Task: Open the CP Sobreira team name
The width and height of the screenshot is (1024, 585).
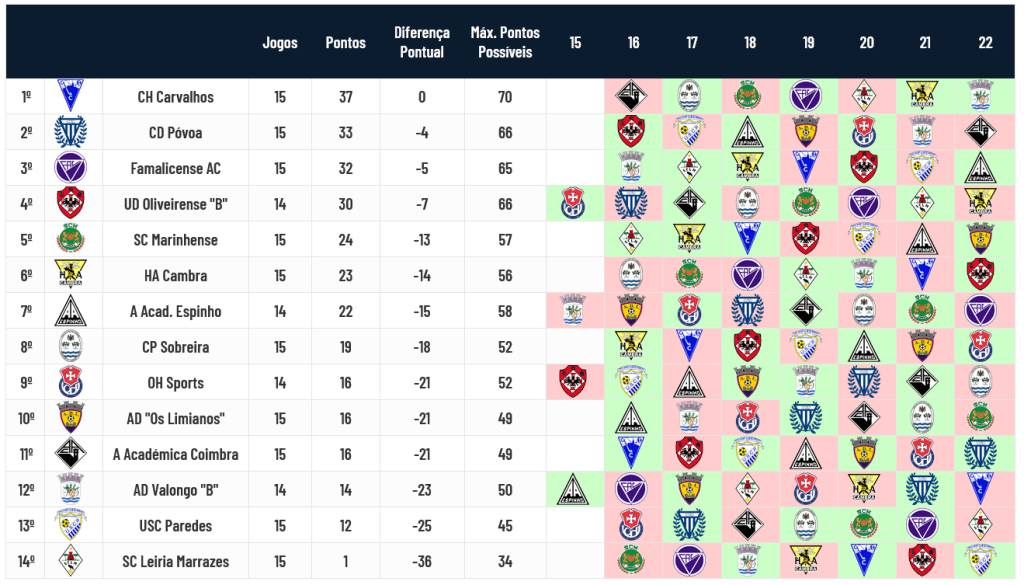Action: [176, 347]
